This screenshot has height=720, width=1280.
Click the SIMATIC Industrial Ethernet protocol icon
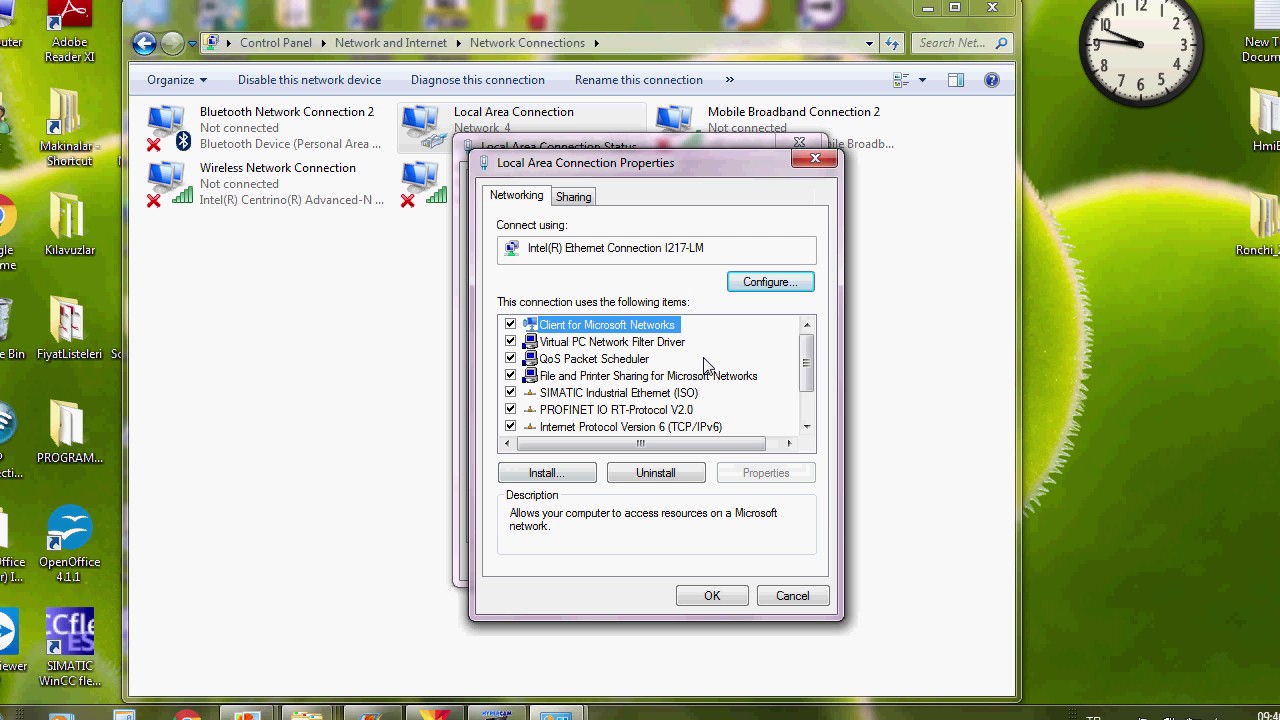(x=530, y=393)
